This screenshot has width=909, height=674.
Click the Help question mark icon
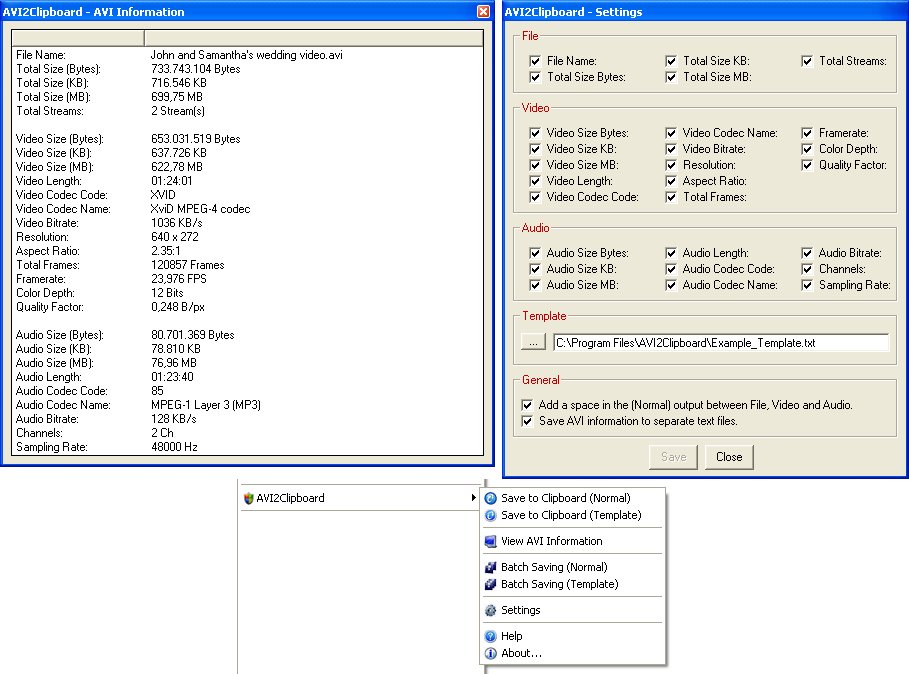(490, 636)
